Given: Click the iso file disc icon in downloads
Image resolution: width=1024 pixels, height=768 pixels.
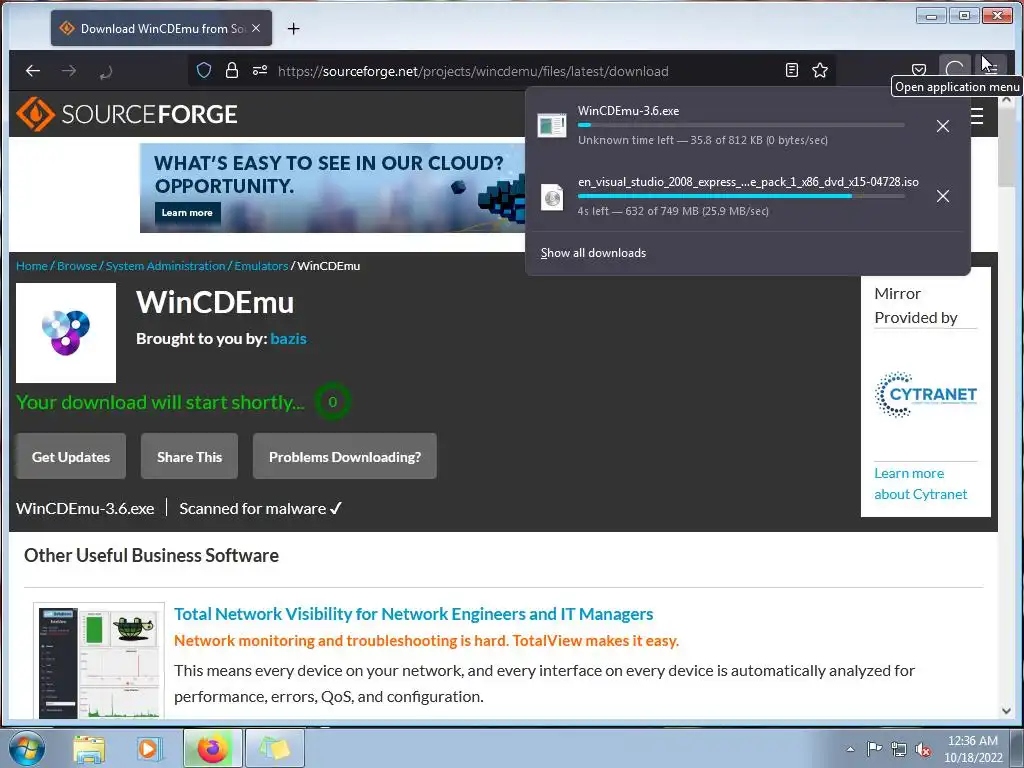Looking at the screenshot, I should click(552, 196).
